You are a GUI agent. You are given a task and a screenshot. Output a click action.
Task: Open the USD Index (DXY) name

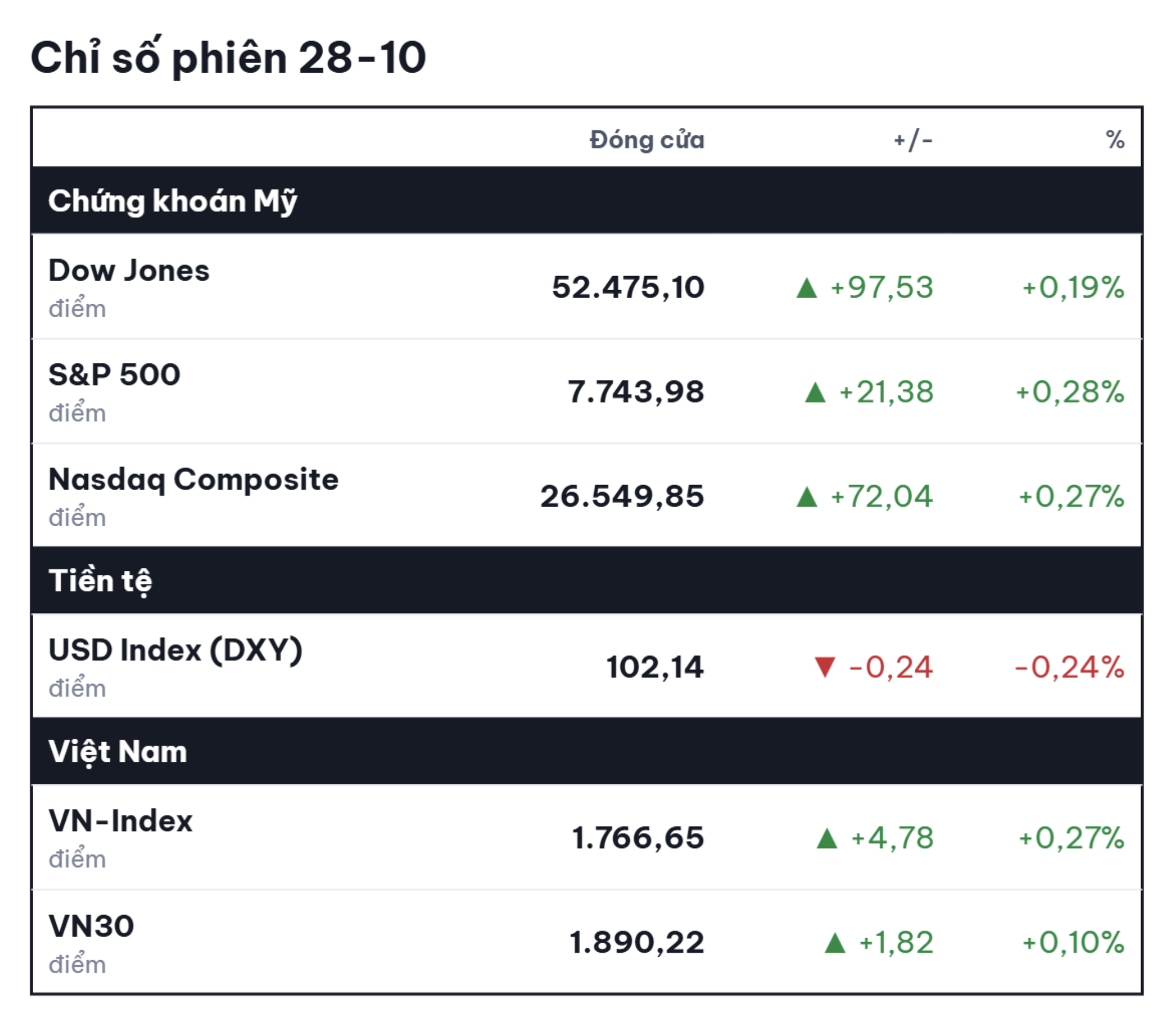pos(175,650)
